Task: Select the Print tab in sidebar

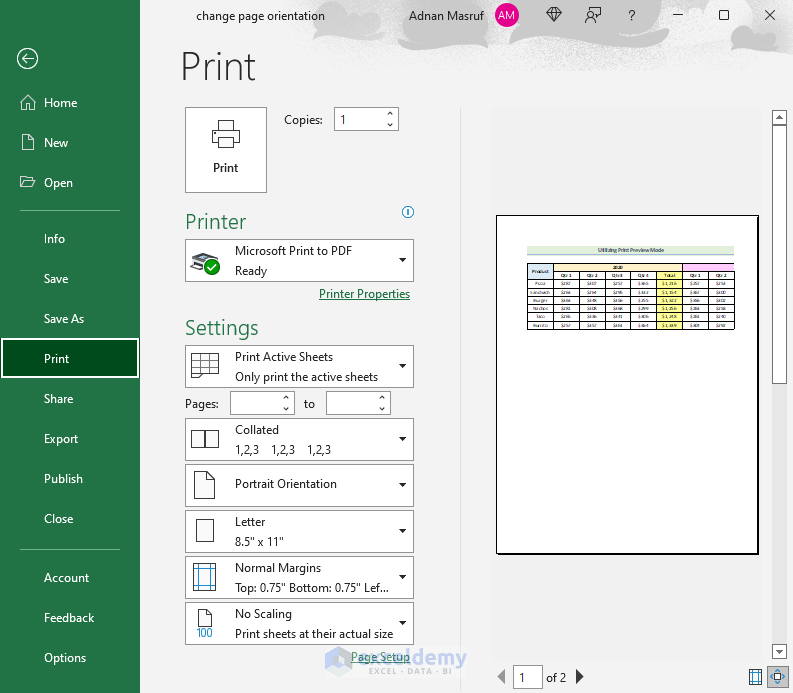Action: [70, 359]
